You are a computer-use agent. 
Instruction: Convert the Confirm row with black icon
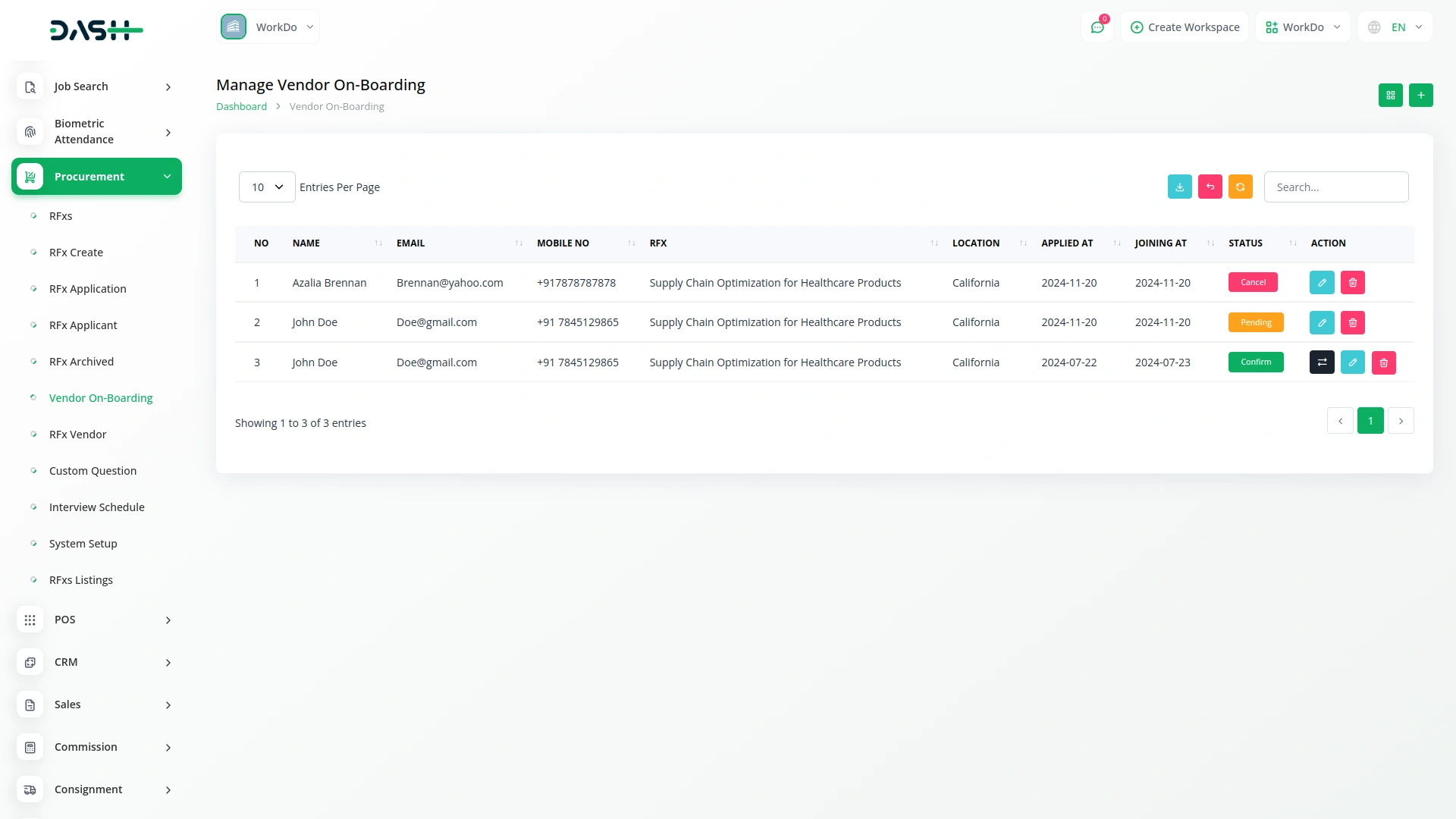click(x=1321, y=362)
